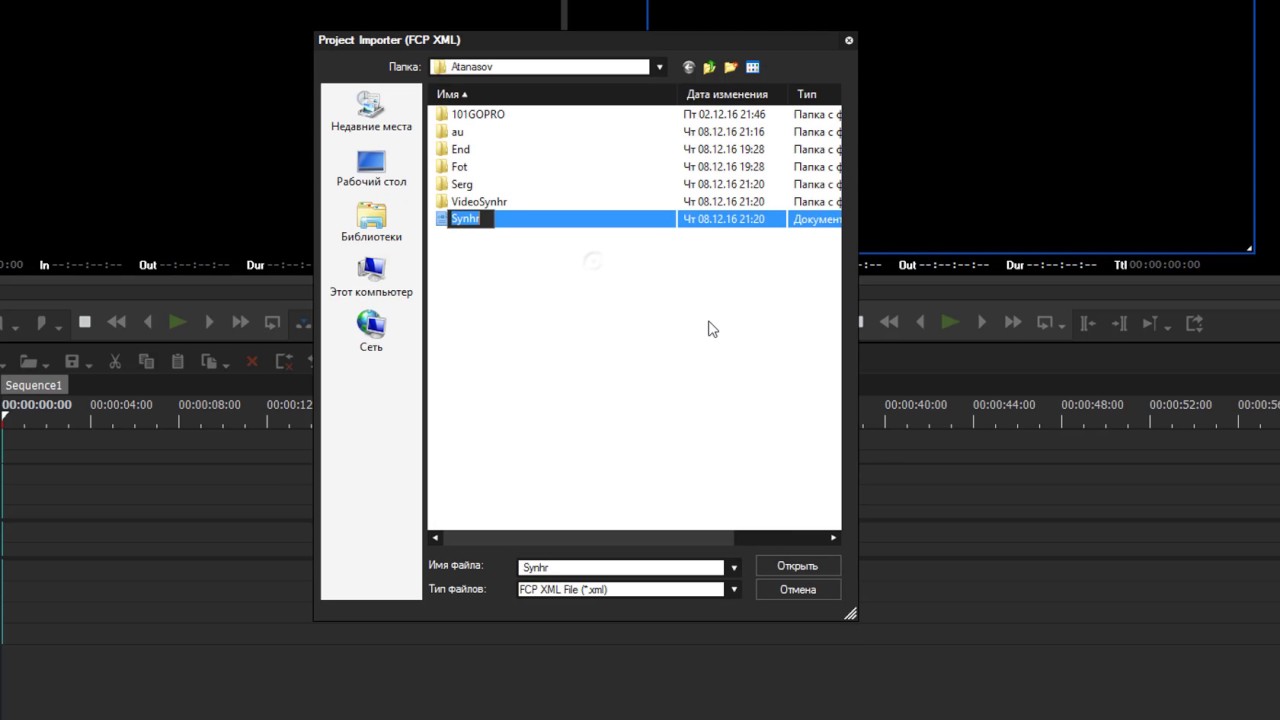This screenshot has height=720, width=1280.
Task: Toggle loop playback in left Player monitor
Action: (x=272, y=322)
